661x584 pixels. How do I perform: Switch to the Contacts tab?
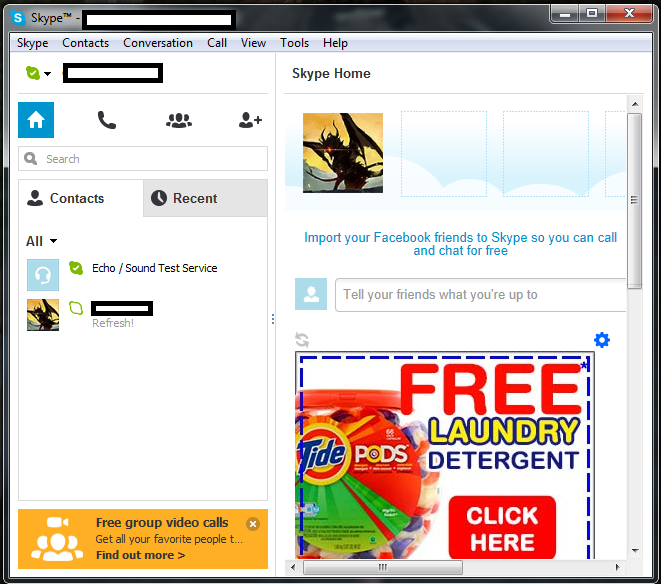81,198
